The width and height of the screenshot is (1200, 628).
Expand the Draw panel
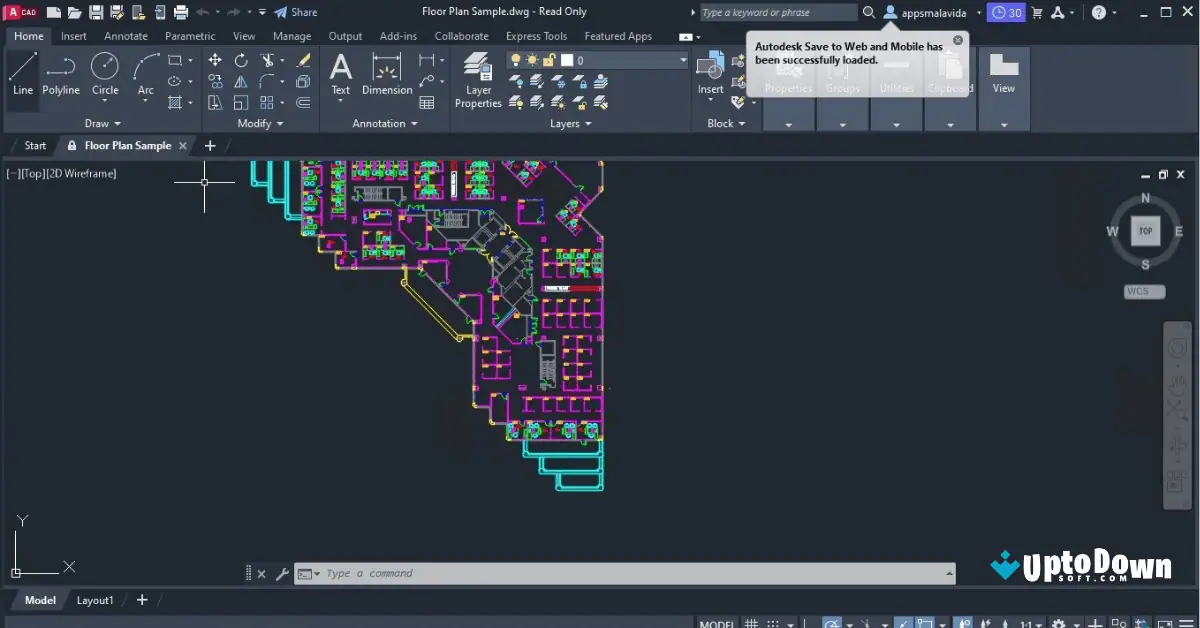(102, 123)
